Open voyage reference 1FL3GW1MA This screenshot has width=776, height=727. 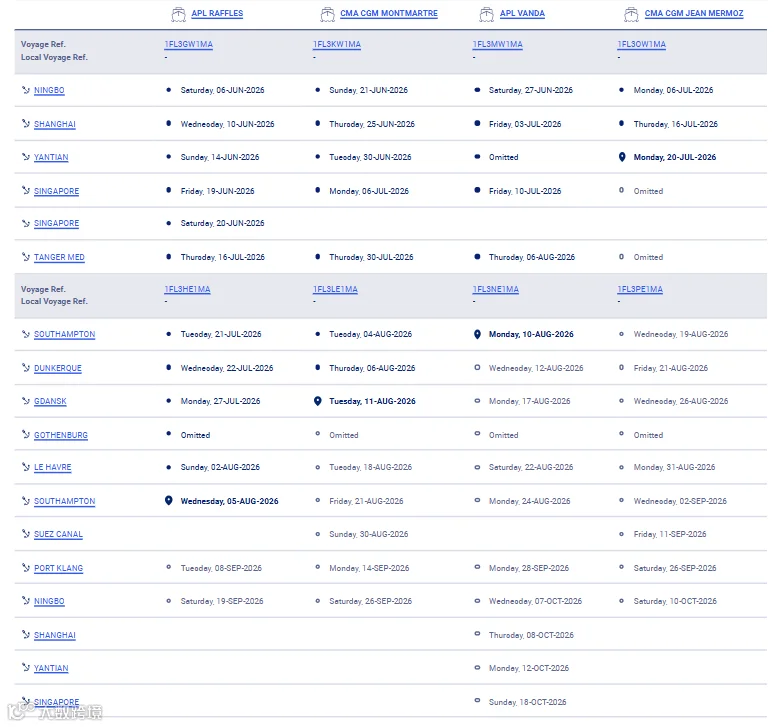click(x=189, y=44)
